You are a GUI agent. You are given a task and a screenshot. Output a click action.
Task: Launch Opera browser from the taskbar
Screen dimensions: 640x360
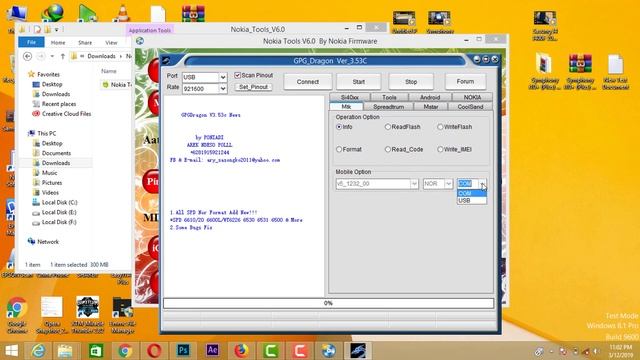click(154, 351)
